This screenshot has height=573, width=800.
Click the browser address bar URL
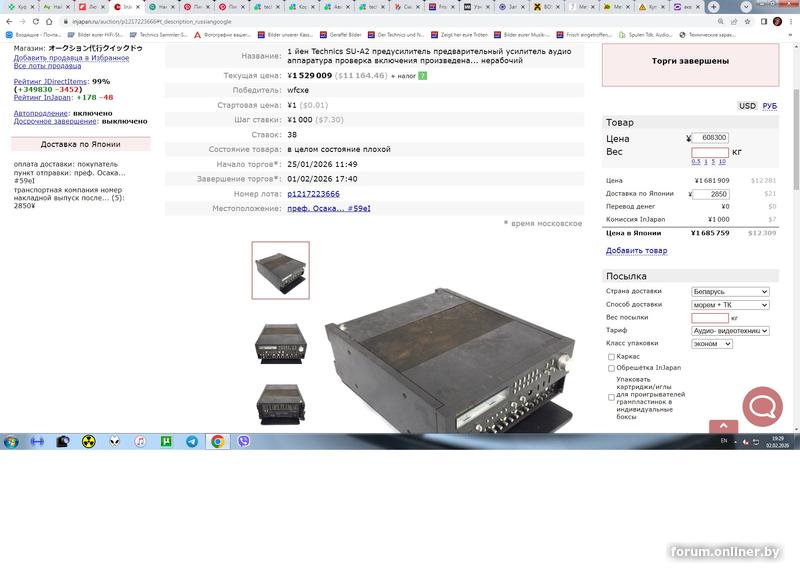tap(152, 21)
